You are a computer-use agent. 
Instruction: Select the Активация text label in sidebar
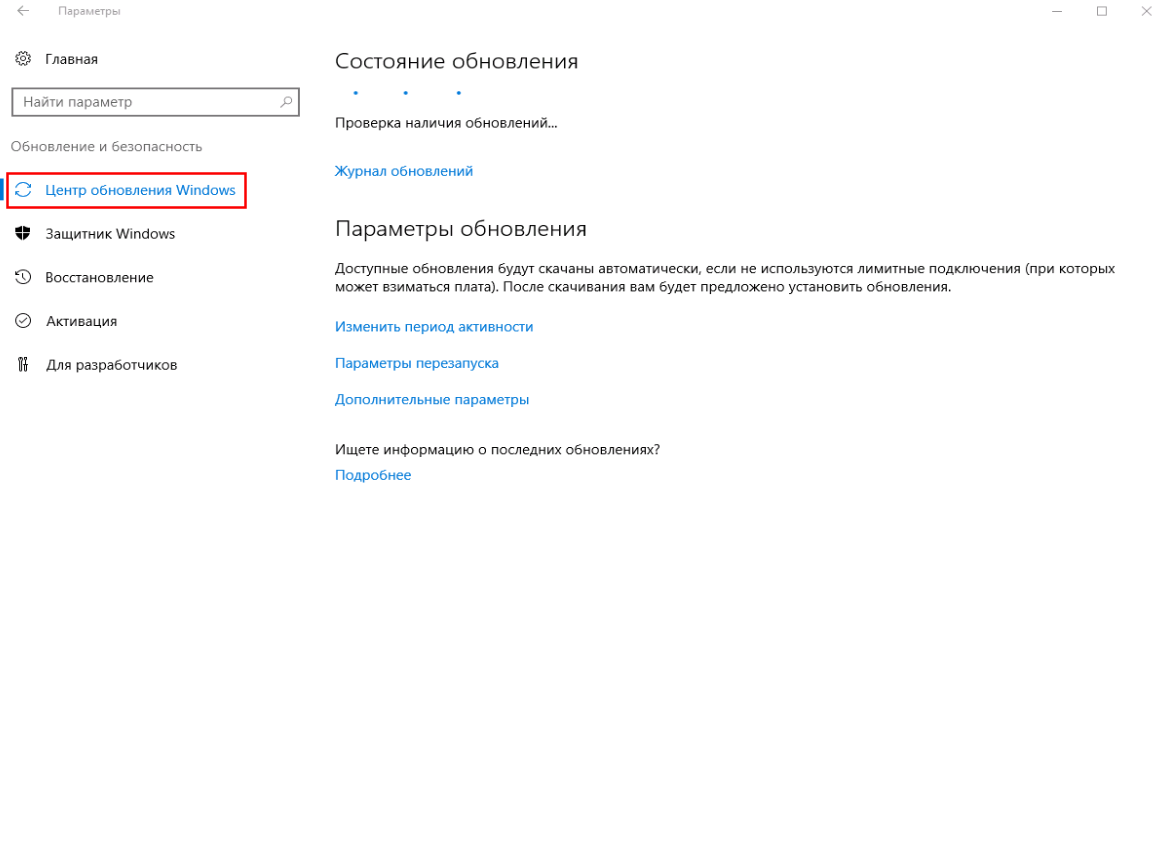pyautogui.click(x=81, y=321)
